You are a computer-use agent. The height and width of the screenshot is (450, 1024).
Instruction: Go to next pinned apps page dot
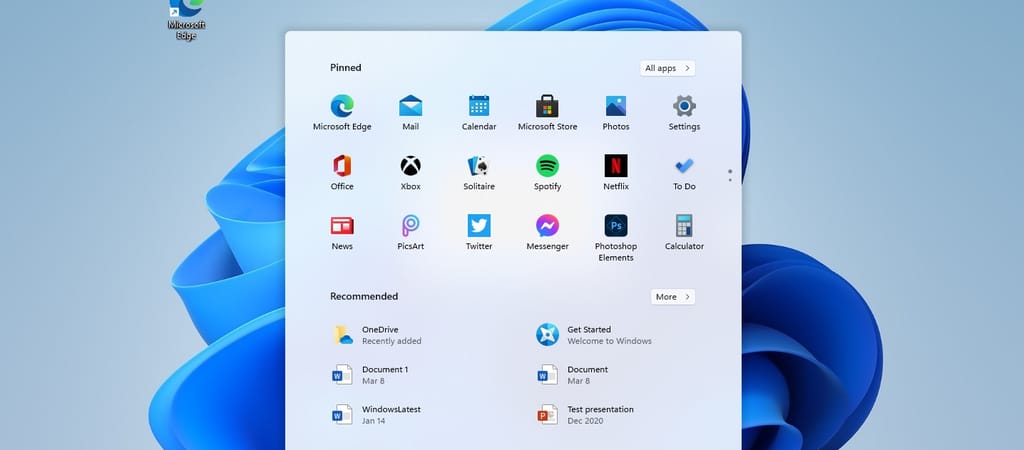[x=730, y=180]
